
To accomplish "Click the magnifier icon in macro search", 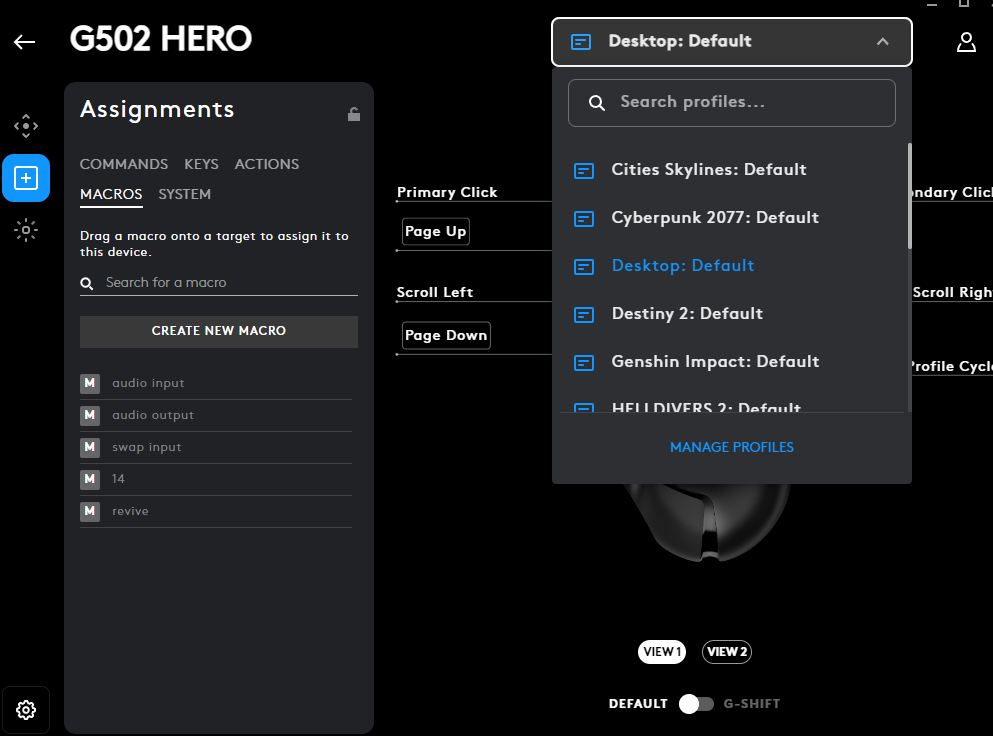I will tap(87, 283).
